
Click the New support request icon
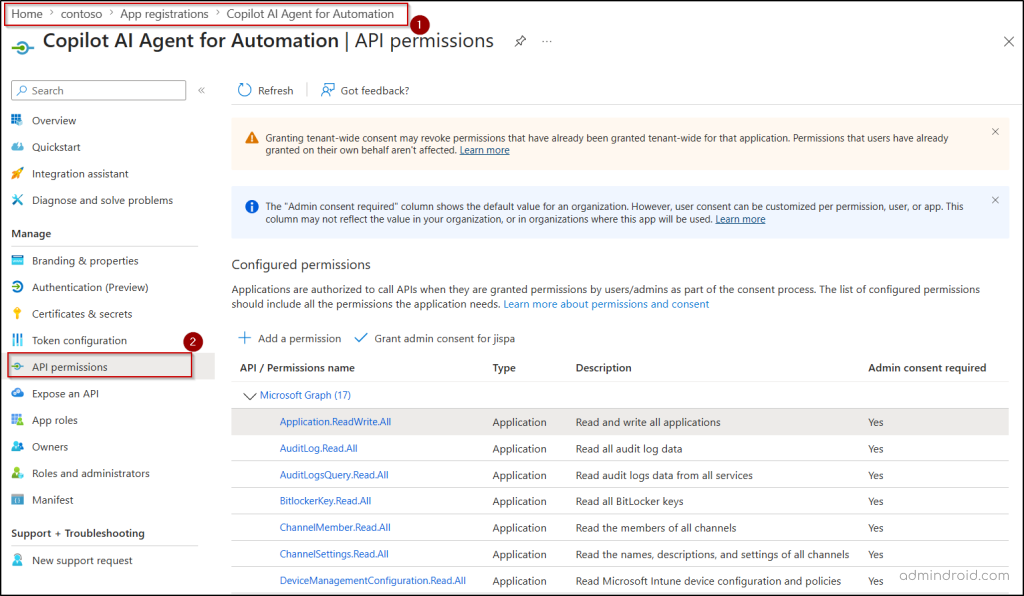click(17, 559)
